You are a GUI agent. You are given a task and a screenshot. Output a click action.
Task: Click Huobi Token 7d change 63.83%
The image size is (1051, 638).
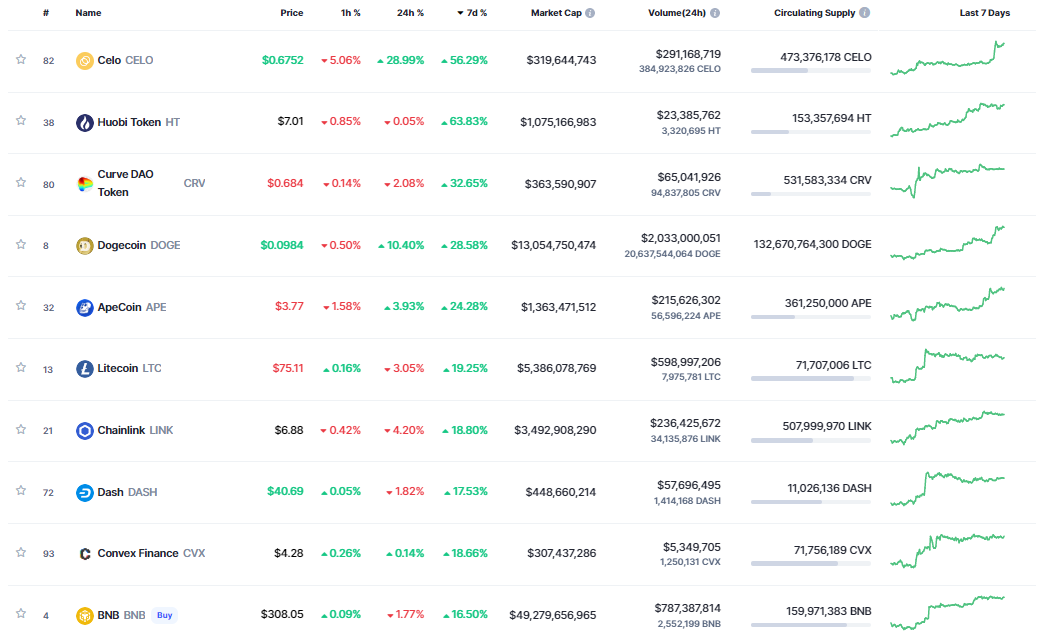point(465,121)
